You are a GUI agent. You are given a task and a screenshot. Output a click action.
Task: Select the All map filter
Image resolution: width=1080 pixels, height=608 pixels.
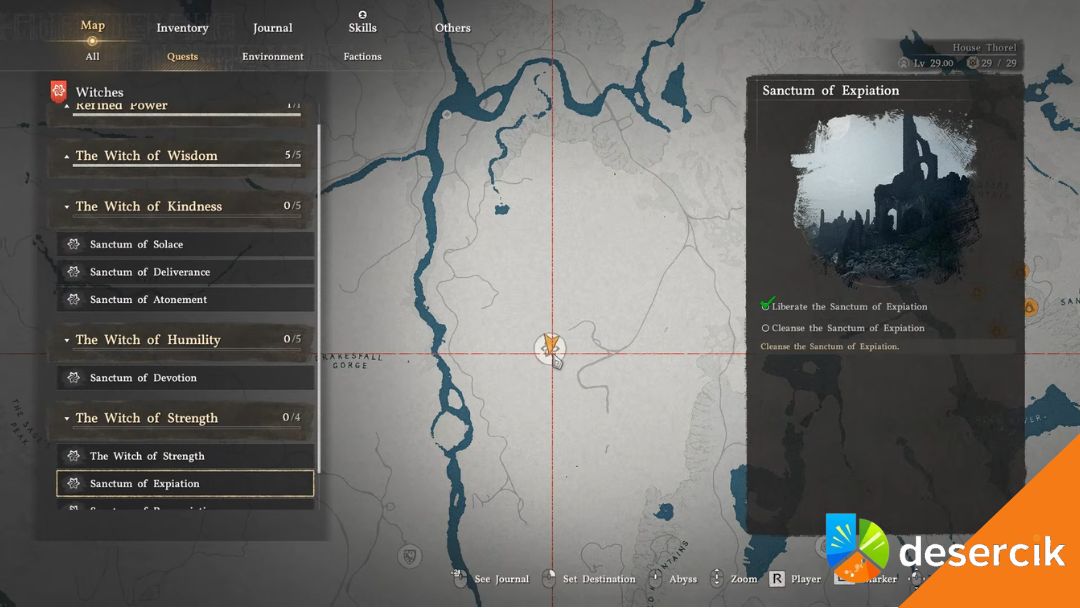tap(92, 57)
